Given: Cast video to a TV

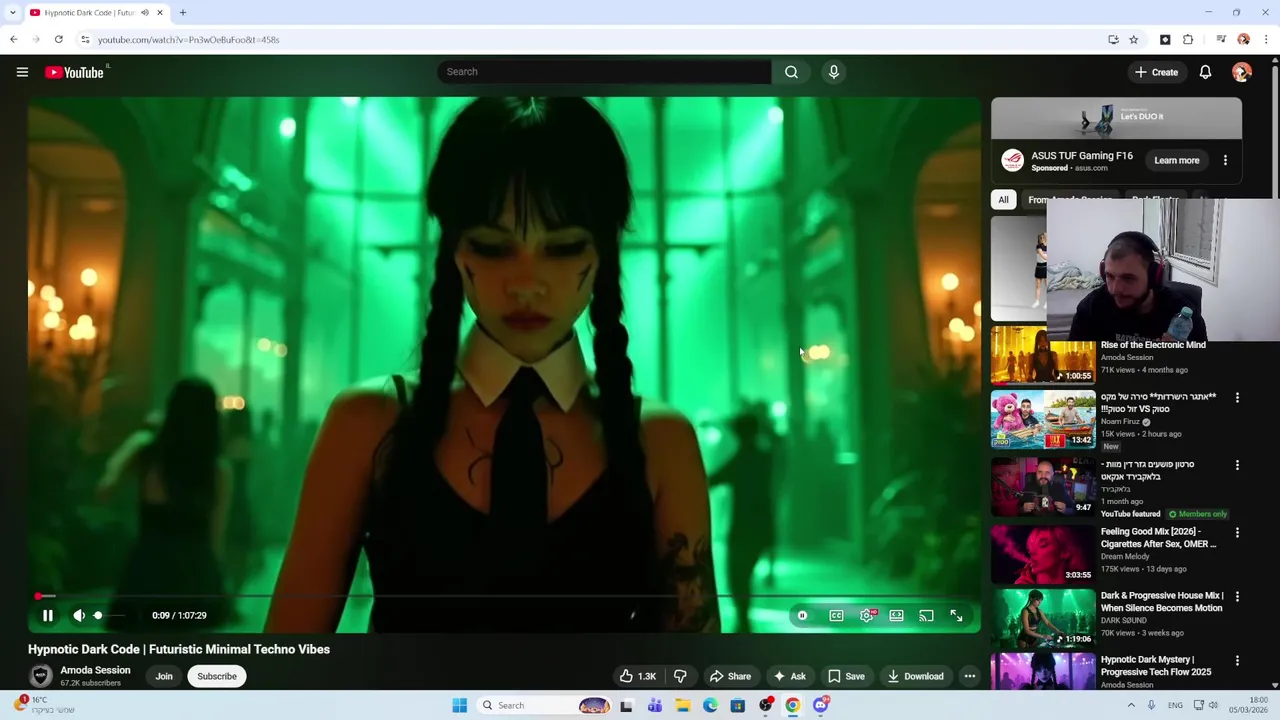Looking at the screenshot, I should [x=926, y=616].
